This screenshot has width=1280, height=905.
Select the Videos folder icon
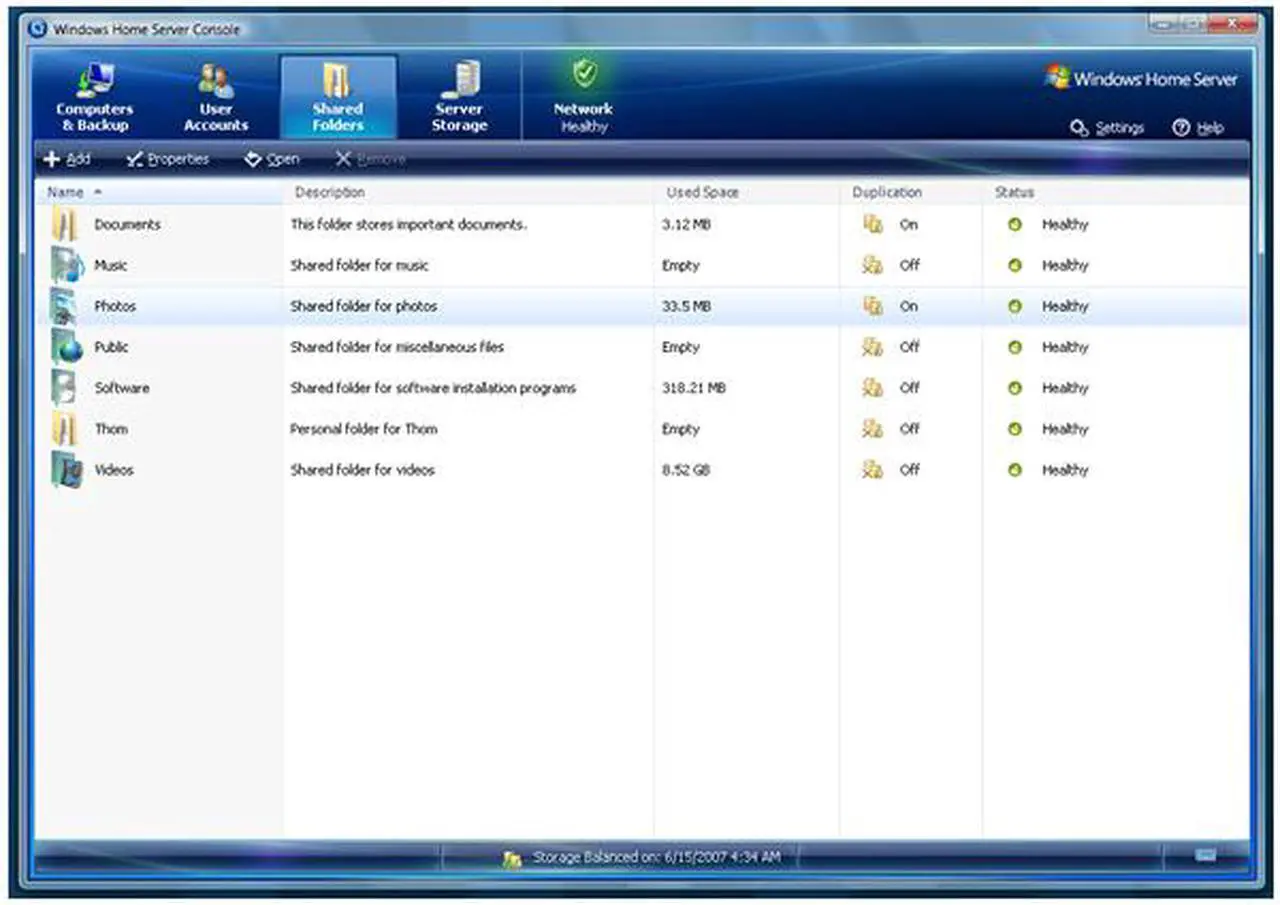[67, 470]
